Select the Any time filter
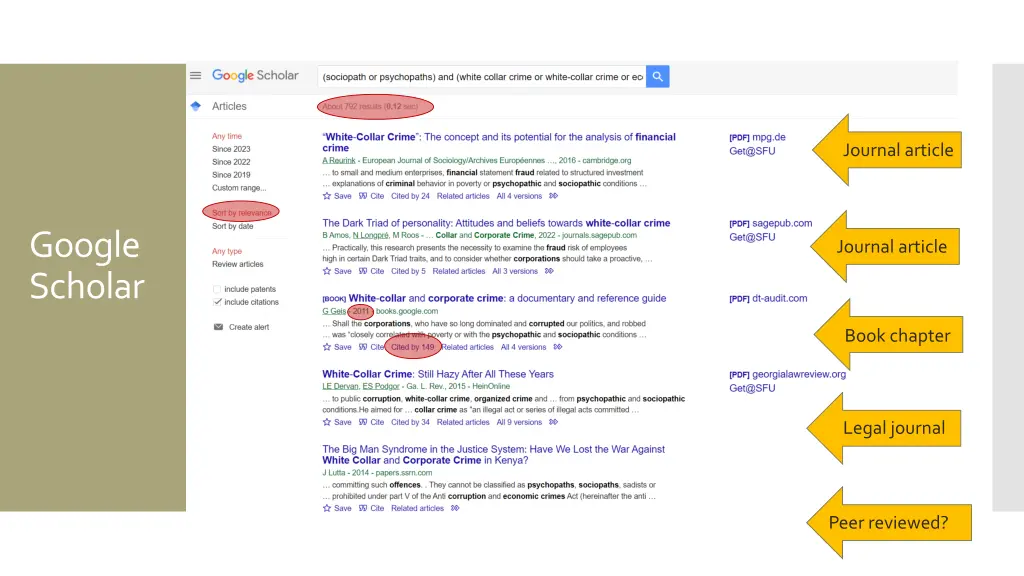Image resolution: width=1024 pixels, height=576 pixels. click(227, 136)
